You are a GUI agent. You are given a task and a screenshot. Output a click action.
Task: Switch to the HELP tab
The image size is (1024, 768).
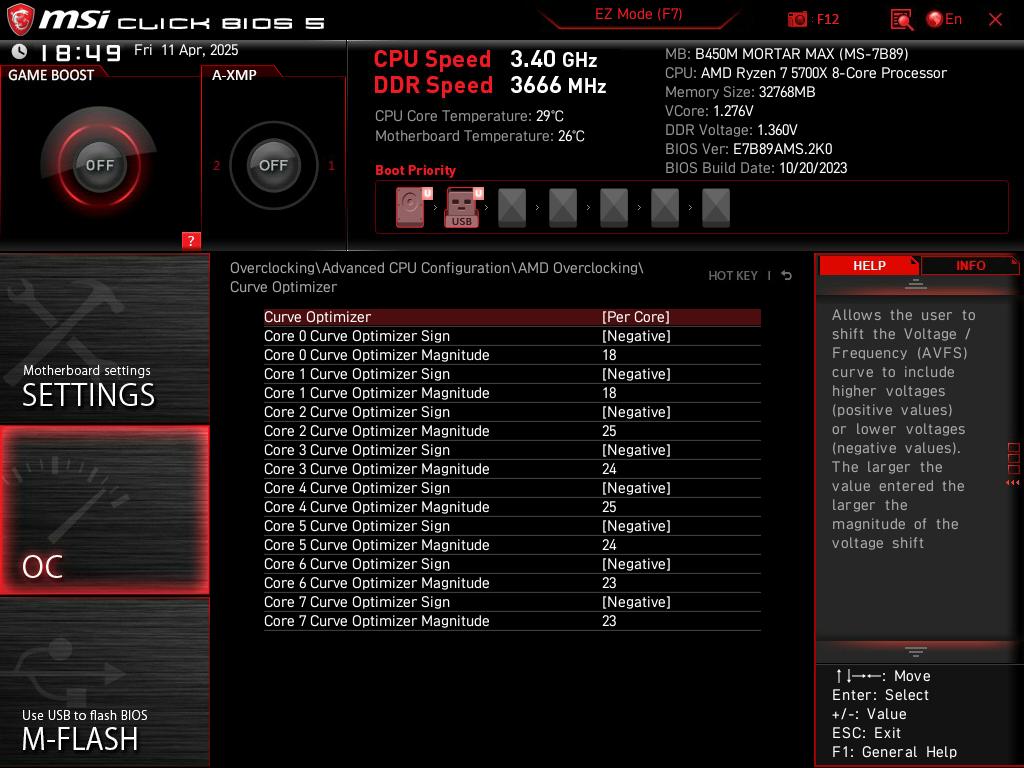869,266
